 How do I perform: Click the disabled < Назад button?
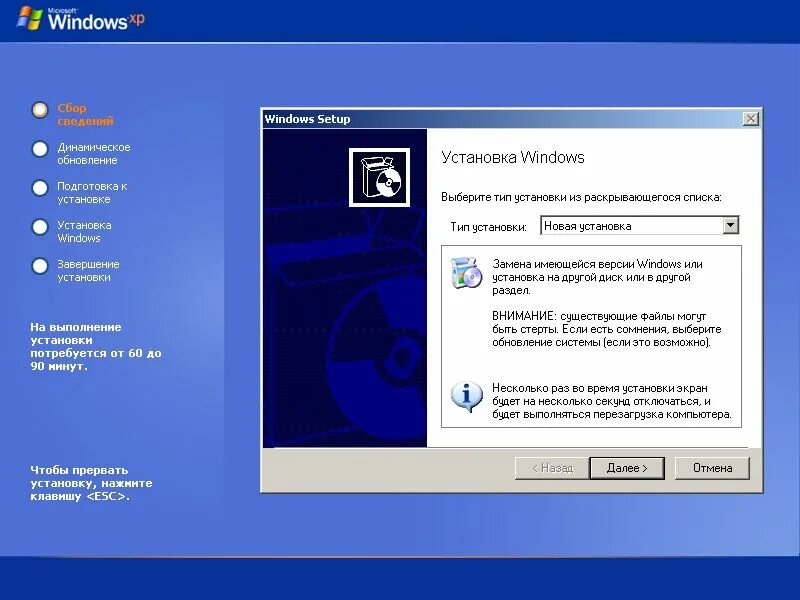(552, 468)
